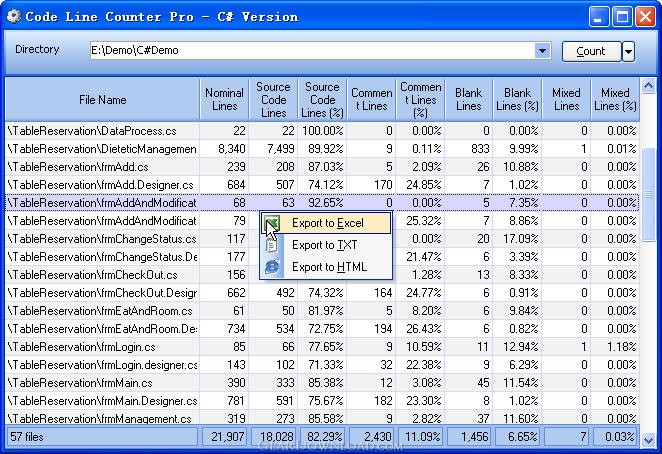The height and width of the screenshot is (454, 662).
Task: Choose Export to TXT
Action: coord(324,245)
